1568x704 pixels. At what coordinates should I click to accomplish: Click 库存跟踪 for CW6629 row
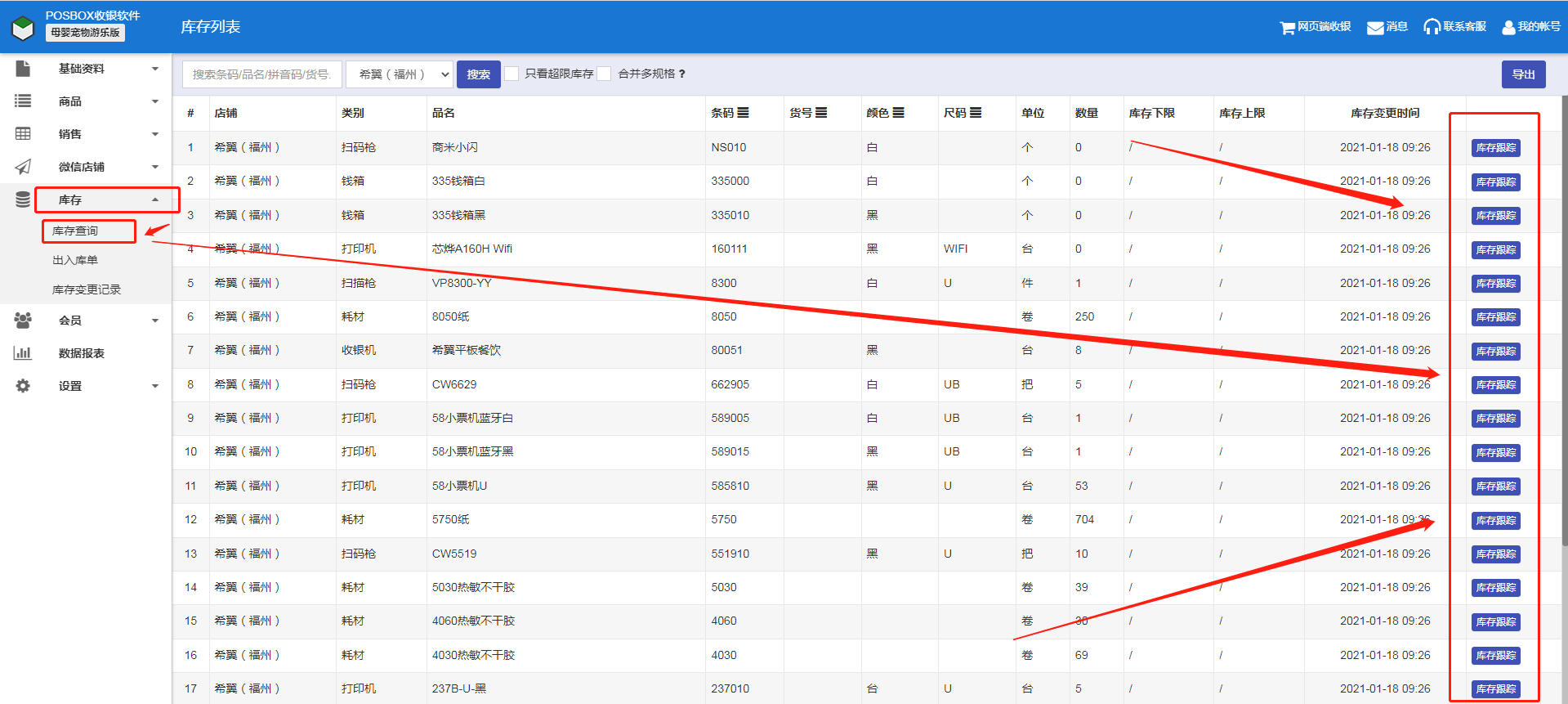[1496, 385]
